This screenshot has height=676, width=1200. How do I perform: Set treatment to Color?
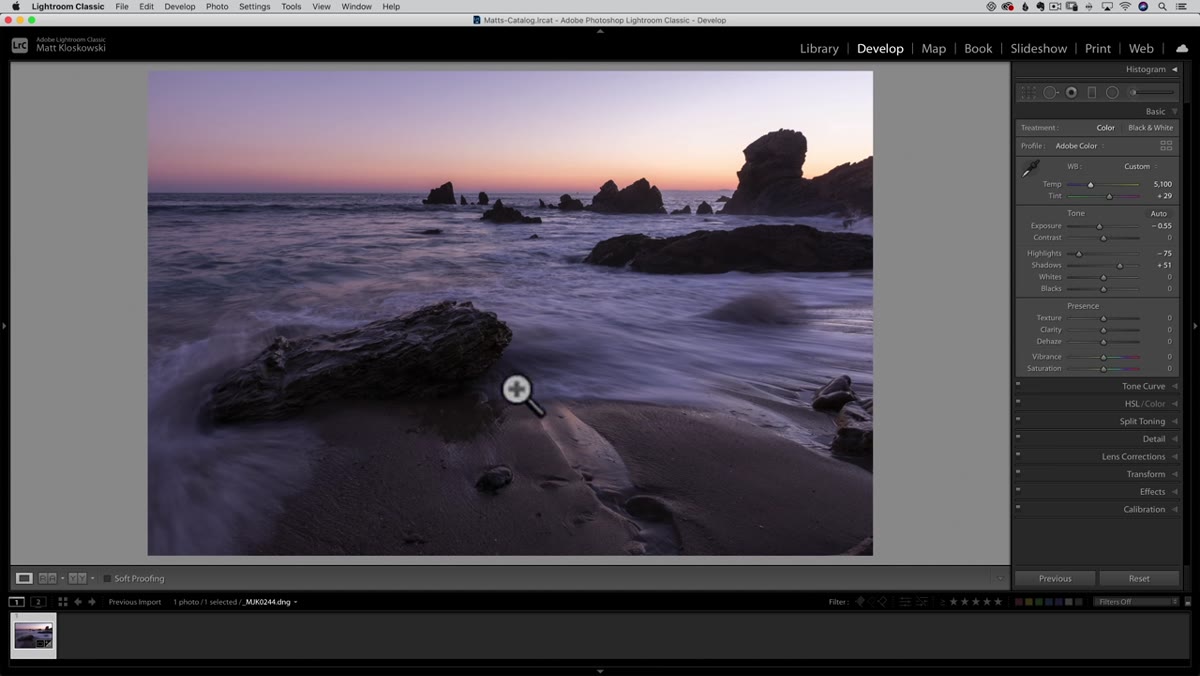coord(1105,128)
